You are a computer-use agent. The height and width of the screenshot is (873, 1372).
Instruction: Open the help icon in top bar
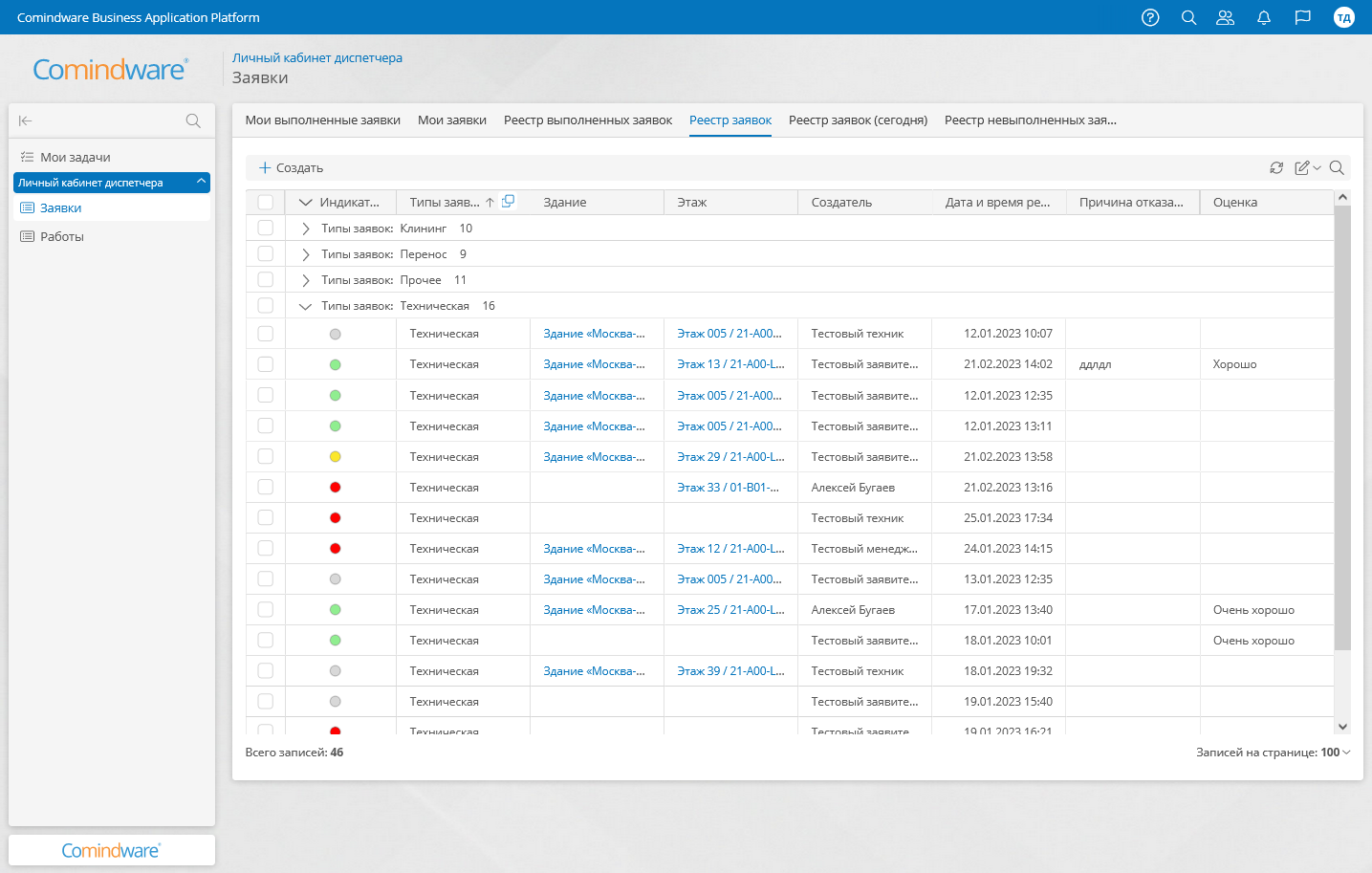(1150, 17)
